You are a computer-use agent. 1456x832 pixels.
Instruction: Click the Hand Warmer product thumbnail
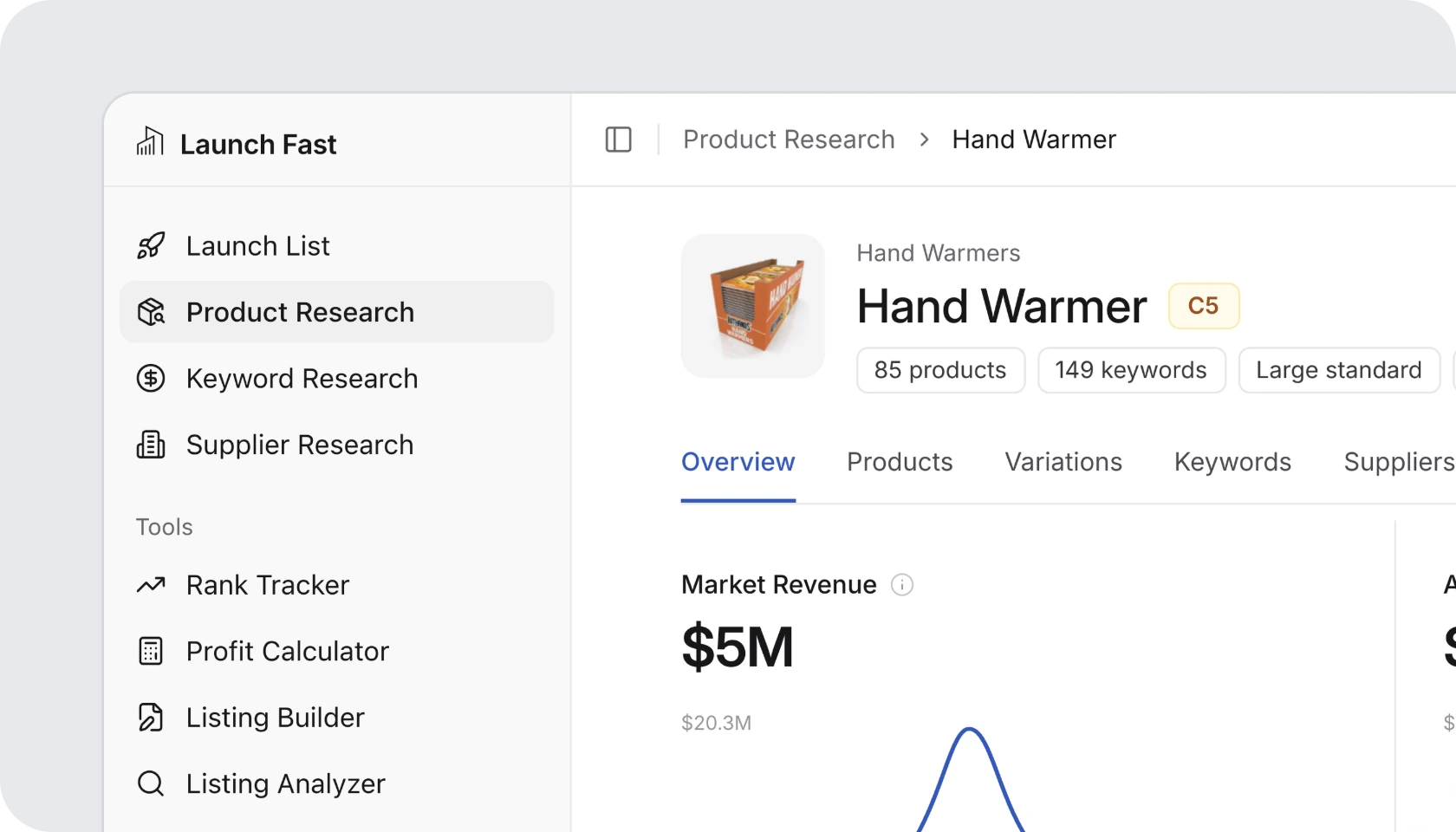(x=753, y=306)
